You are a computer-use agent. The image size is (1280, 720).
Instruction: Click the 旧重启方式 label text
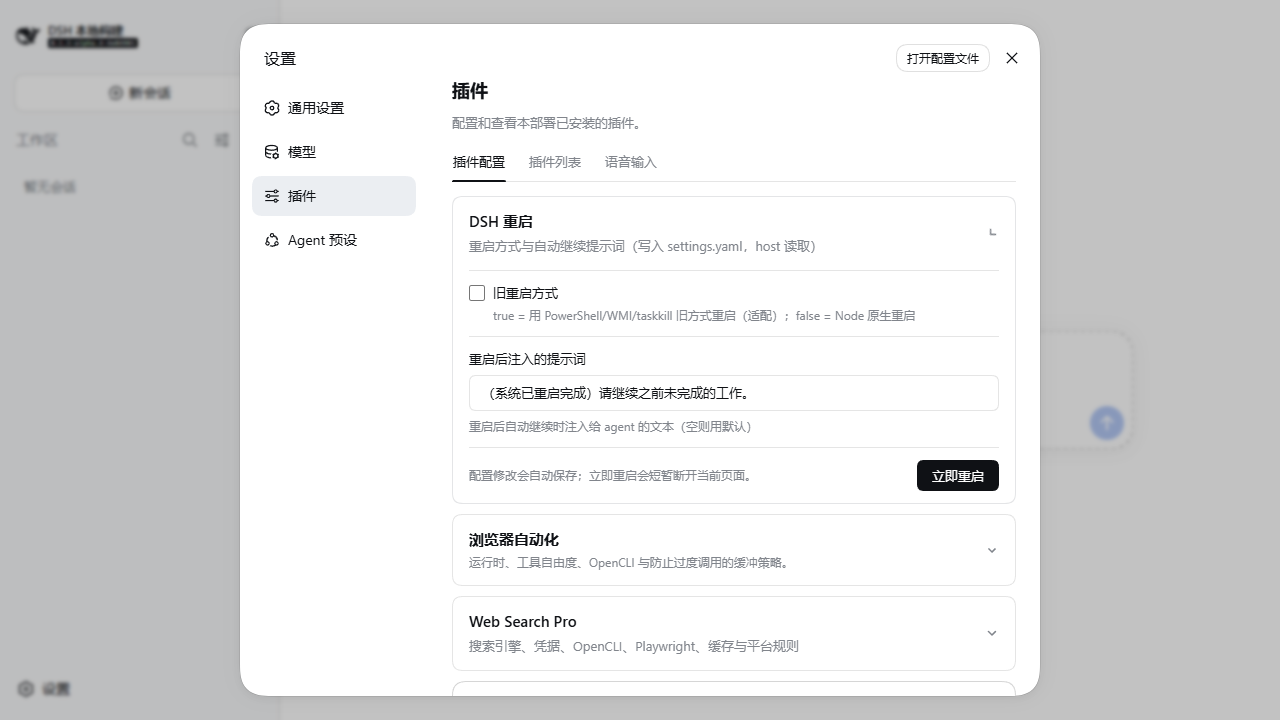[526, 293]
